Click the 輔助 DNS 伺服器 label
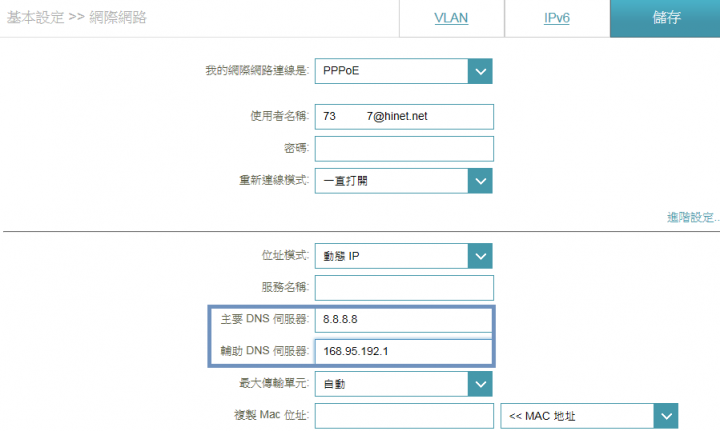Screen dimensions: 720x431 (264, 351)
